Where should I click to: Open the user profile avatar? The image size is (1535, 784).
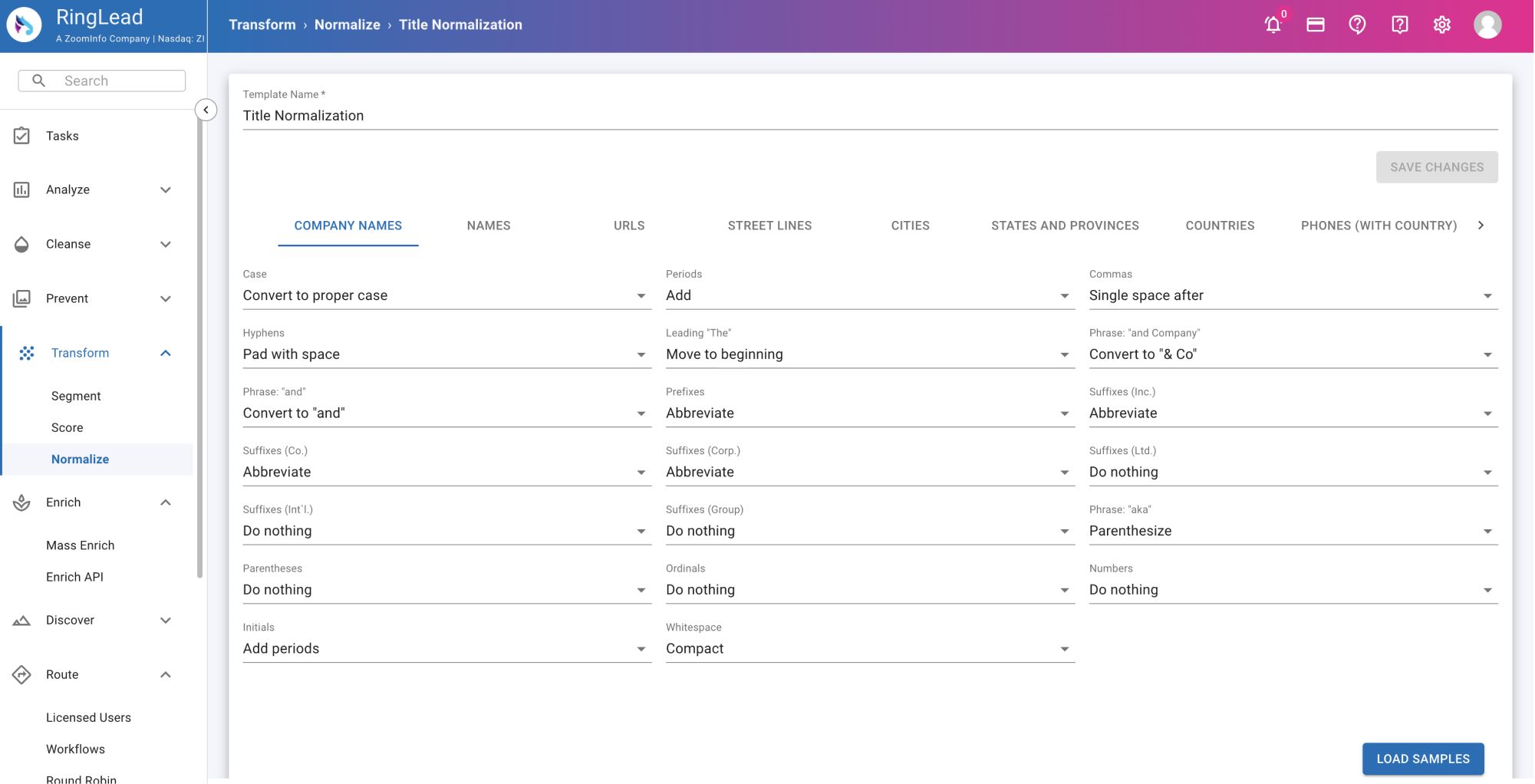[1487, 24]
